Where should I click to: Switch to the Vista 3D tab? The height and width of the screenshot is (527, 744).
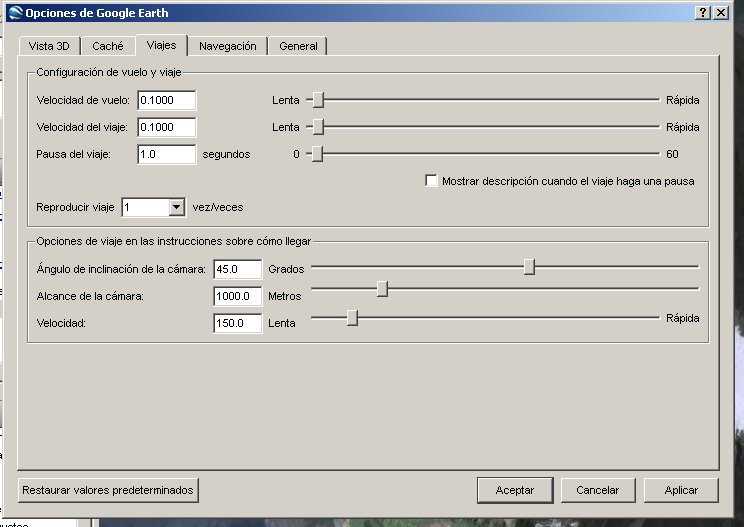[x=49, y=46]
